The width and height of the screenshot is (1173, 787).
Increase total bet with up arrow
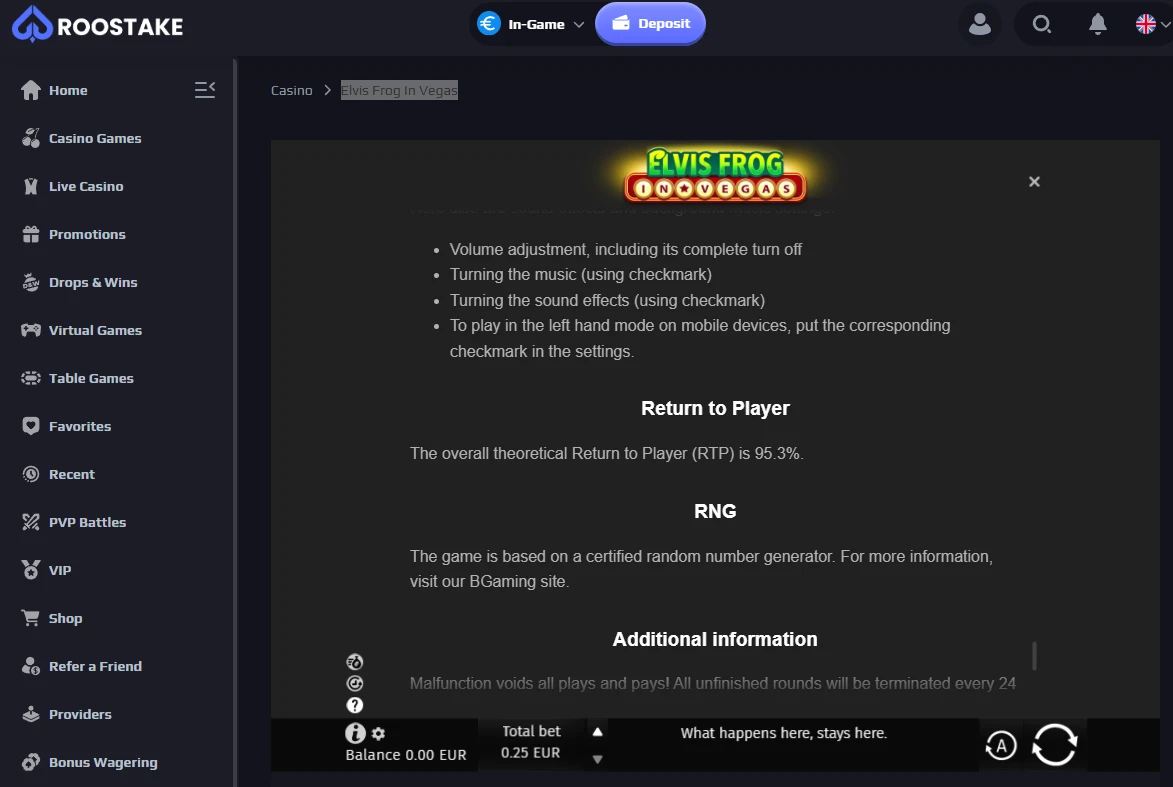pyautogui.click(x=598, y=732)
